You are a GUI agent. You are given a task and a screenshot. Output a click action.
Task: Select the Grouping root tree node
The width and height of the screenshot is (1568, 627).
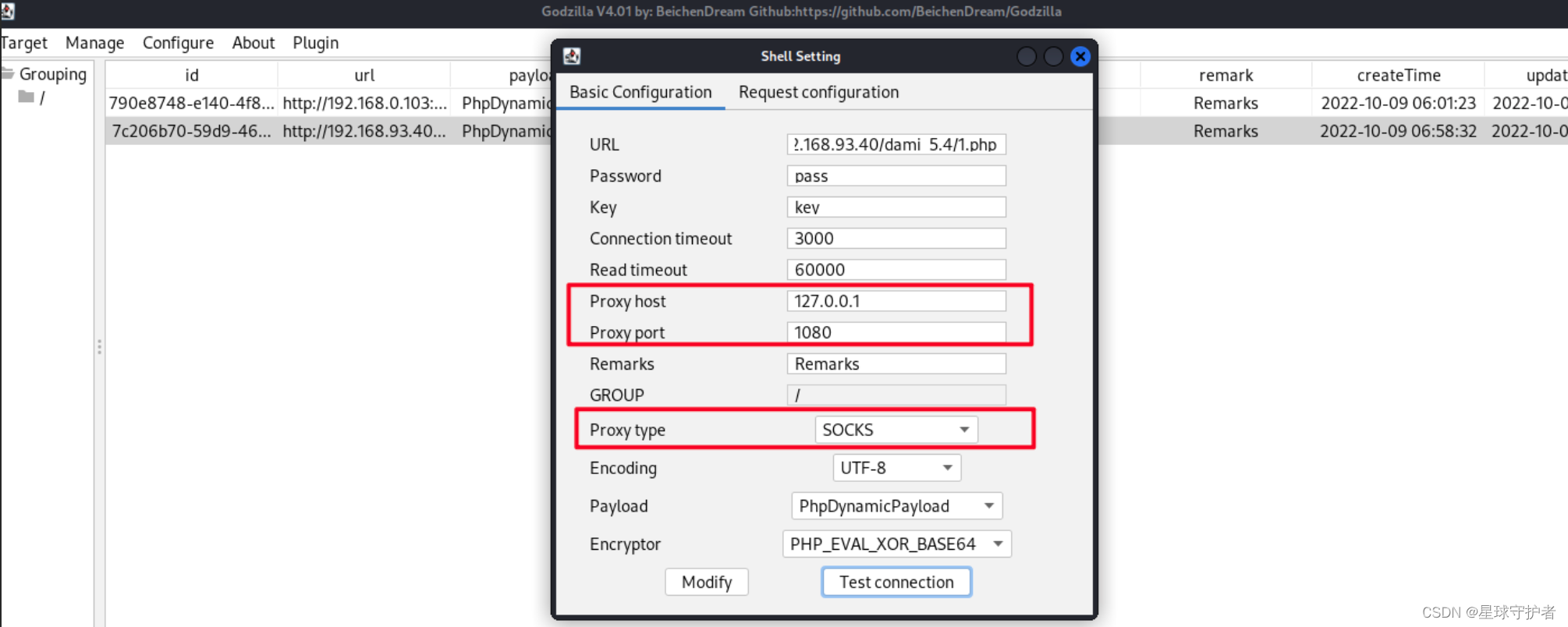tap(44, 74)
